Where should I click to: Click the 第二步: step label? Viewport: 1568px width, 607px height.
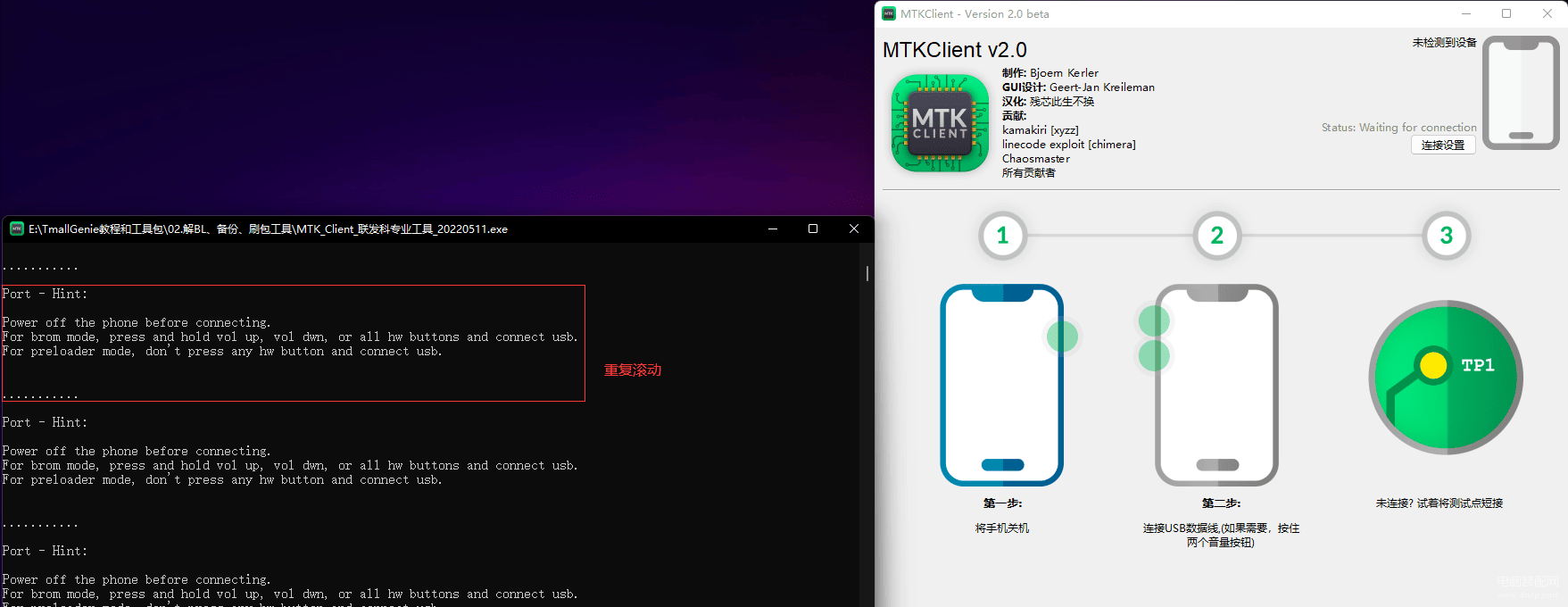[1221, 503]
